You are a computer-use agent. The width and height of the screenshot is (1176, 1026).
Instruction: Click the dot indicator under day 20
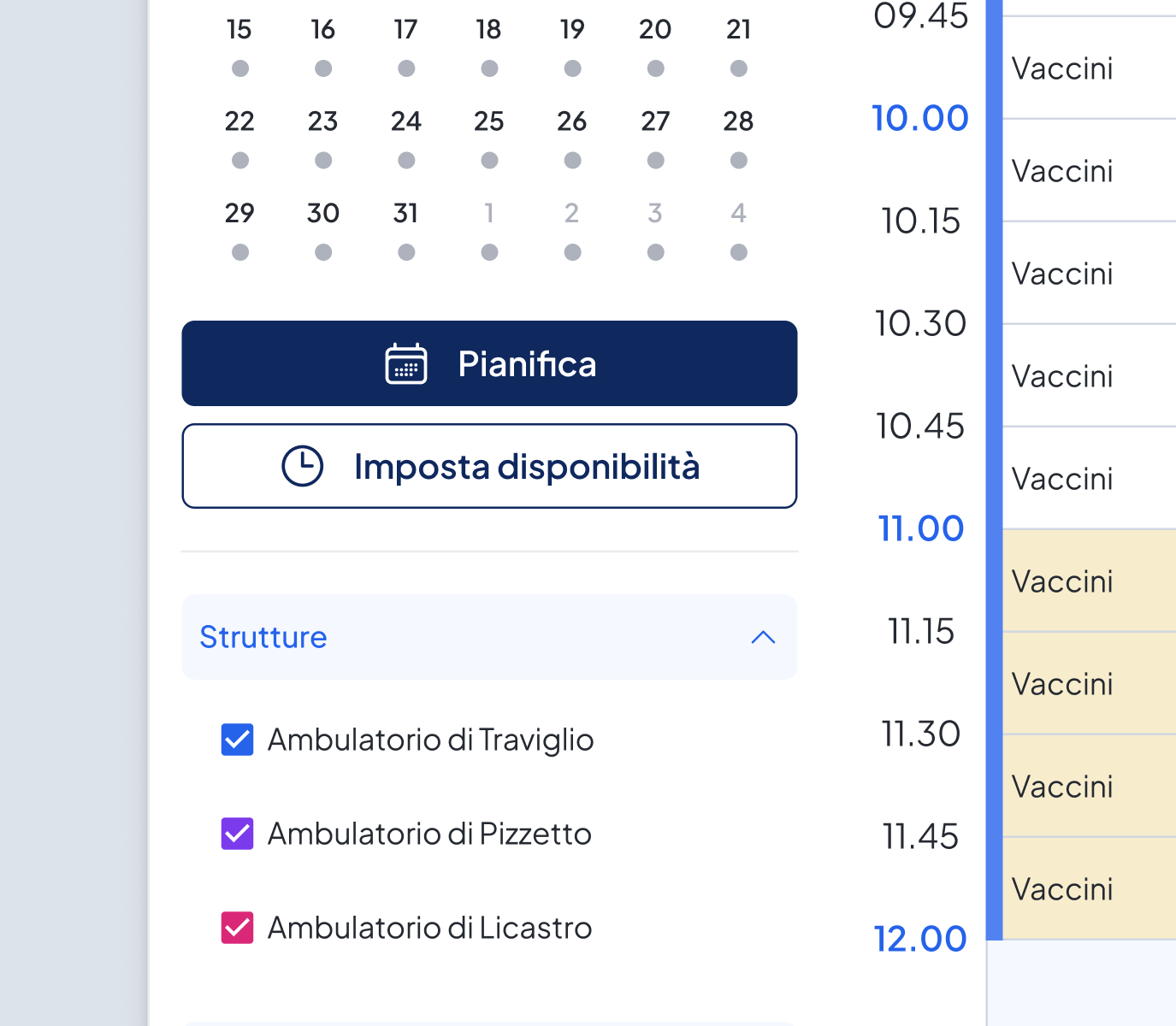(x=656, y=68)
